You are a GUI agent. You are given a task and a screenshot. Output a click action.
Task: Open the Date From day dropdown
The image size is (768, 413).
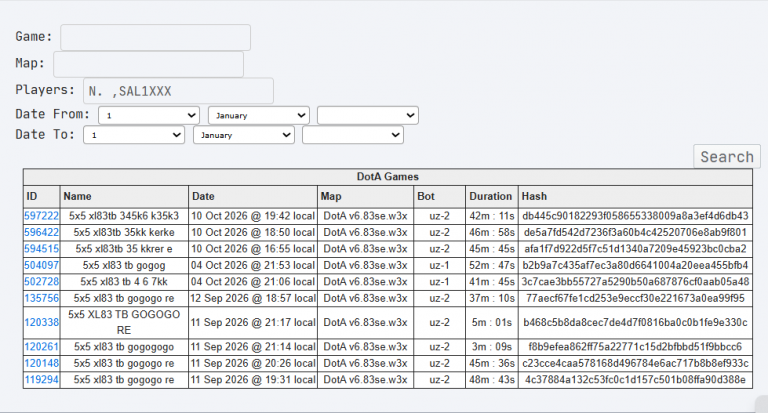[x=149, y=116]
